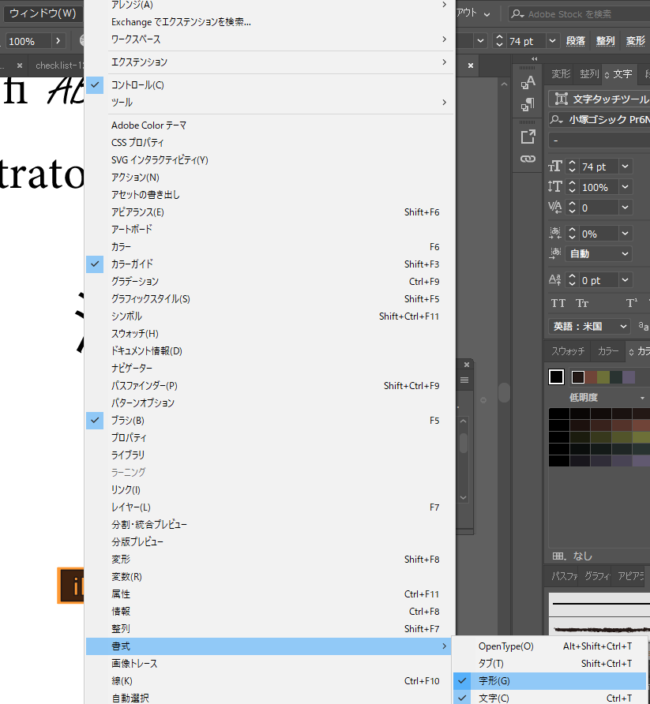Expand the エクステンション submenu

click(270, 62)
